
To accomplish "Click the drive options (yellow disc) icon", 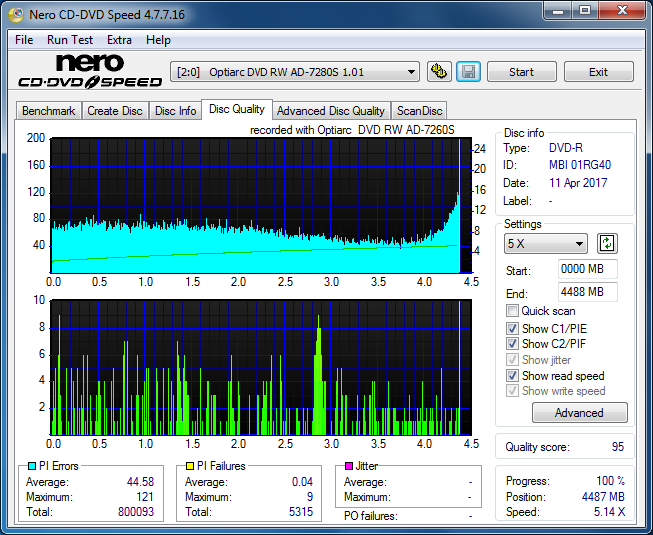I will click(439, 72).
